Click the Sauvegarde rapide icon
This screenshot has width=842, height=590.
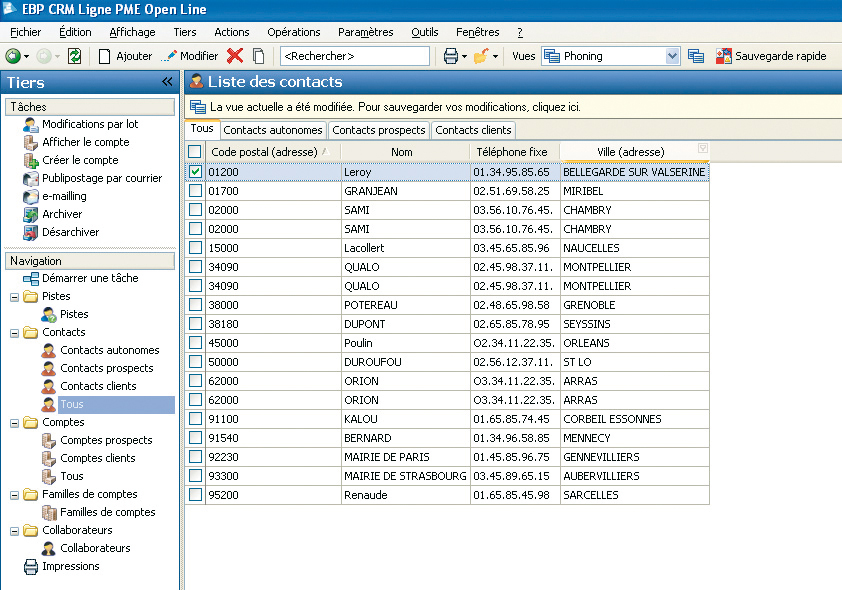[724, 56]
